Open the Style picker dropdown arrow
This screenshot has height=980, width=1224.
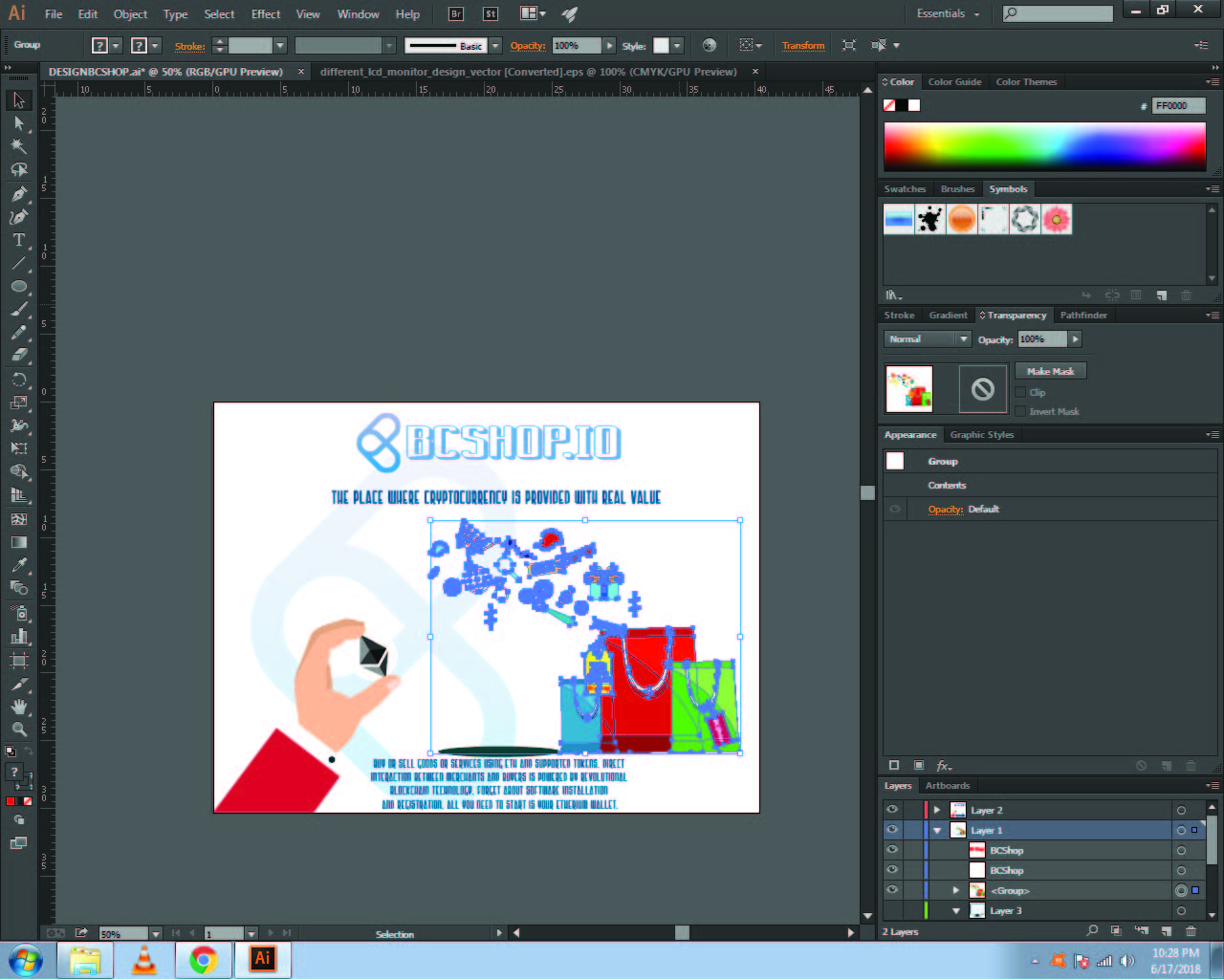pyautogui.click(x=677, y=46)
